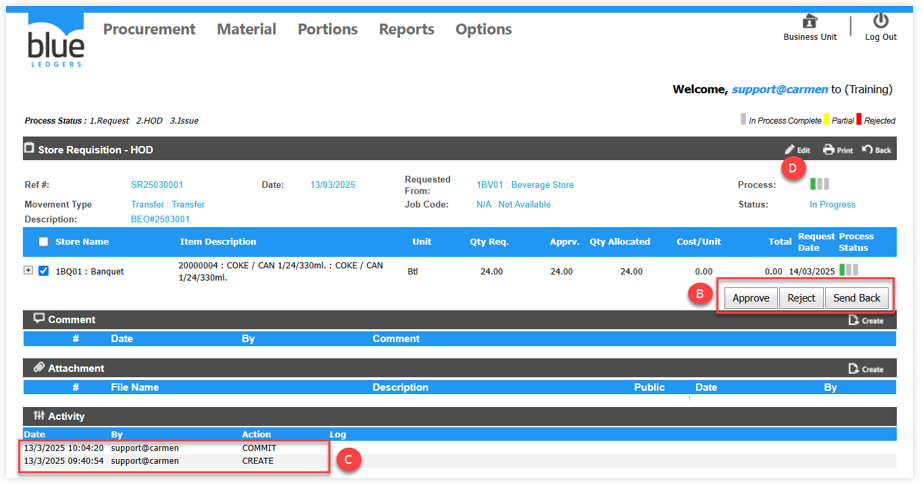Screen dimensions: 923x484
Task: Click the Send Back button
Action: click(856, 298)
